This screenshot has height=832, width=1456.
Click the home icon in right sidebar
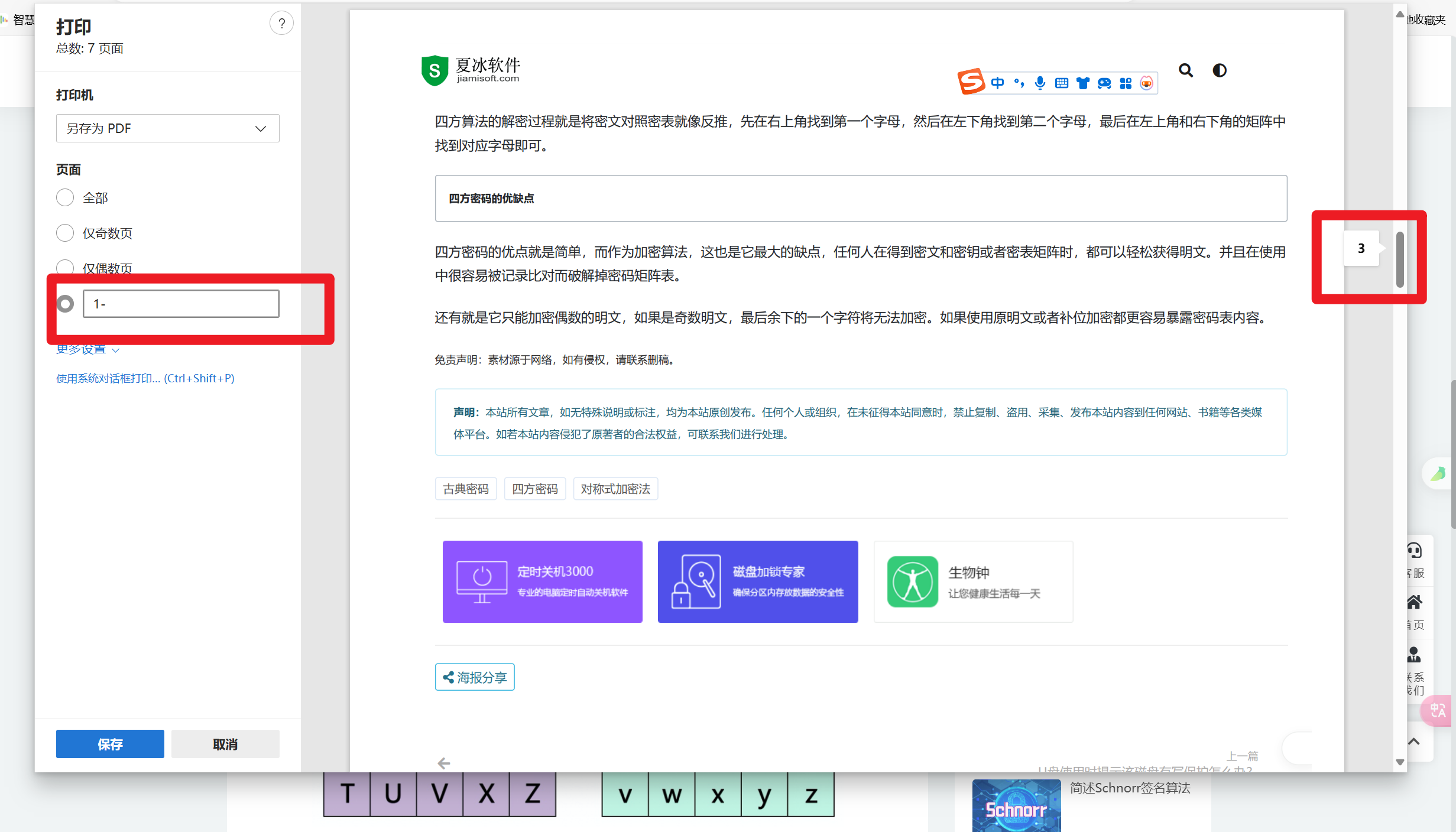point(1413,603)
